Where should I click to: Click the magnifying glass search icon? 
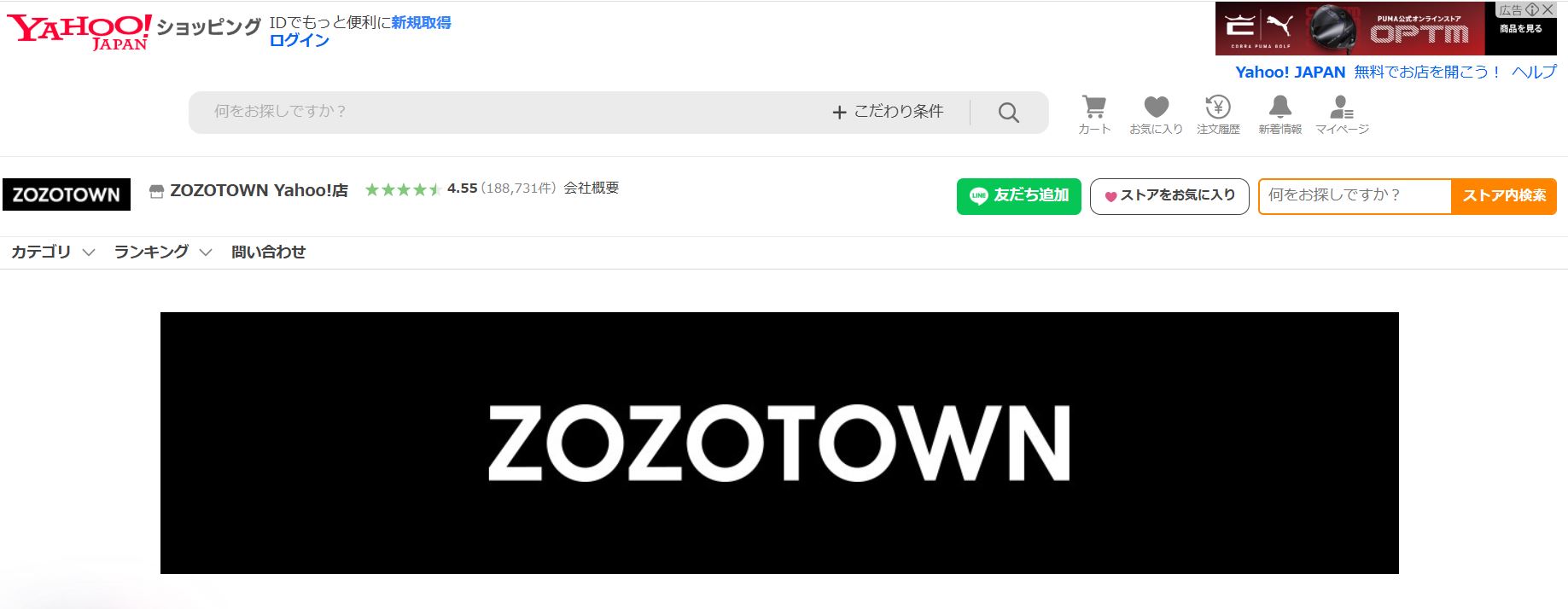tap(1009, 113)
